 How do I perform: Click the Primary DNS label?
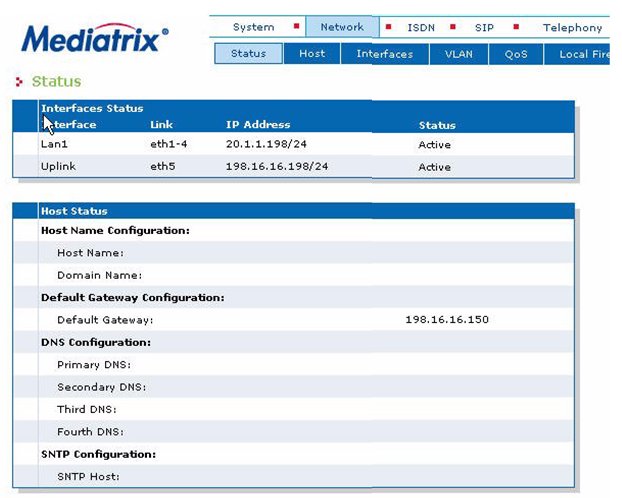(x=94, y=365)
